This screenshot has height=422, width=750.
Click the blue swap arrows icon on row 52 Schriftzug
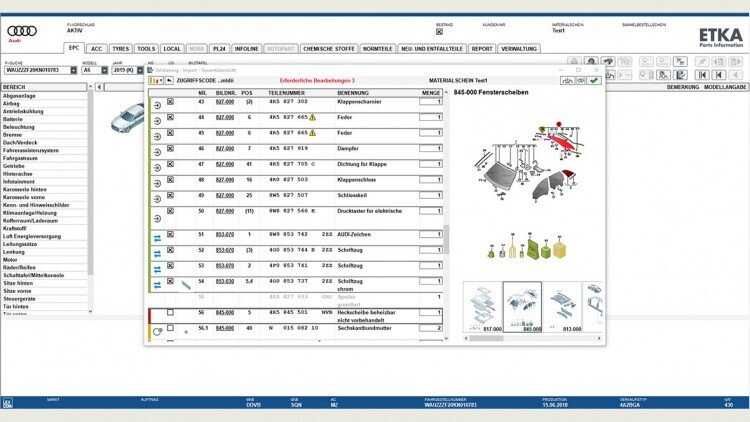click(x=157, y=254)
